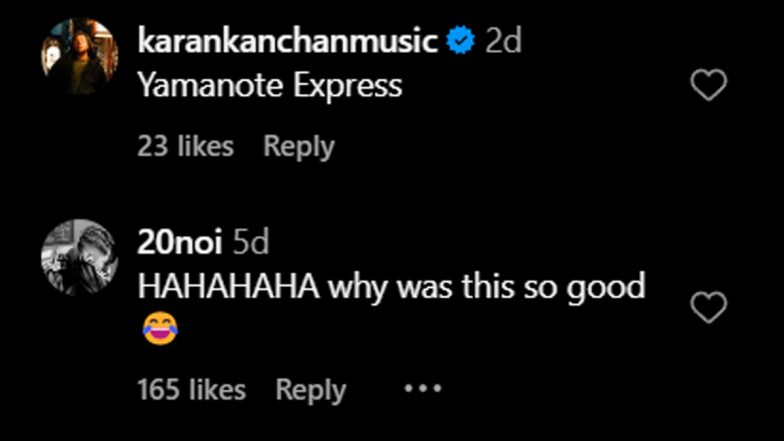This screenshot has height=441, width=784.
Task: Click the word Yamanote
Action: click(x=211, y=86)
